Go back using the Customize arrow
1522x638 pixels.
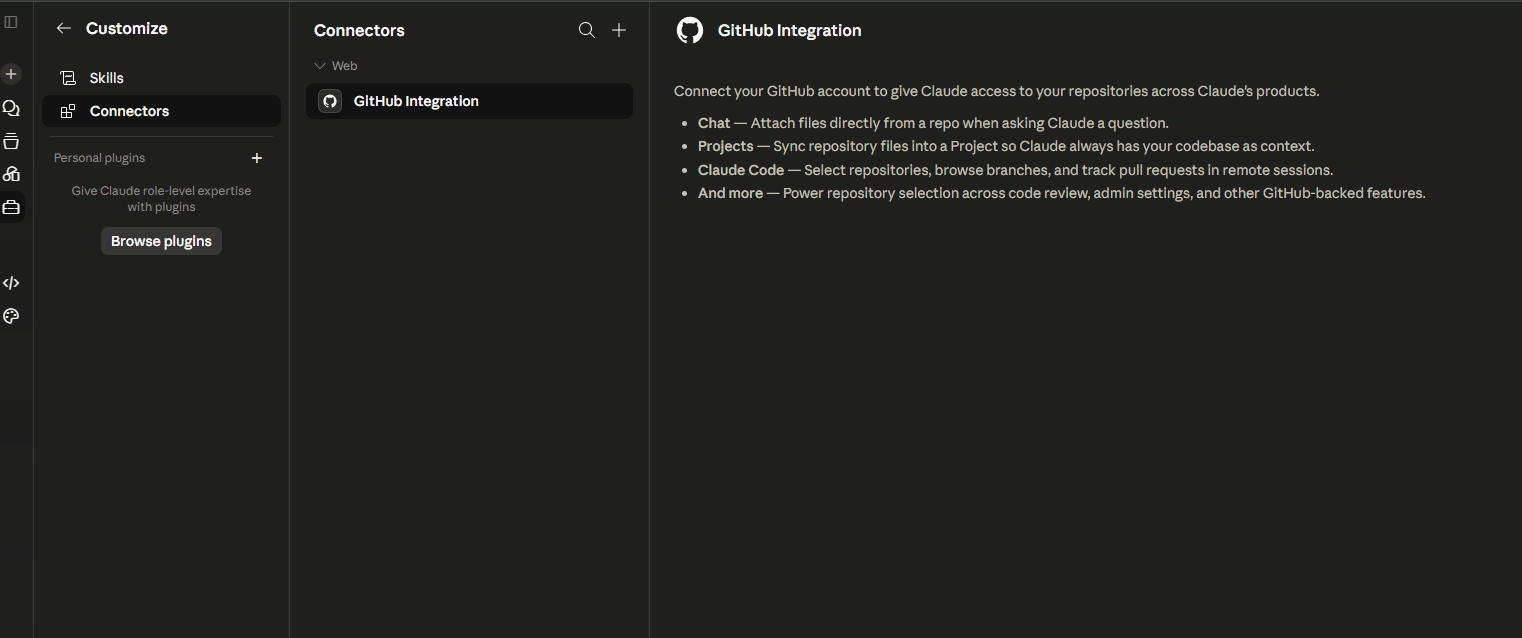64,29
